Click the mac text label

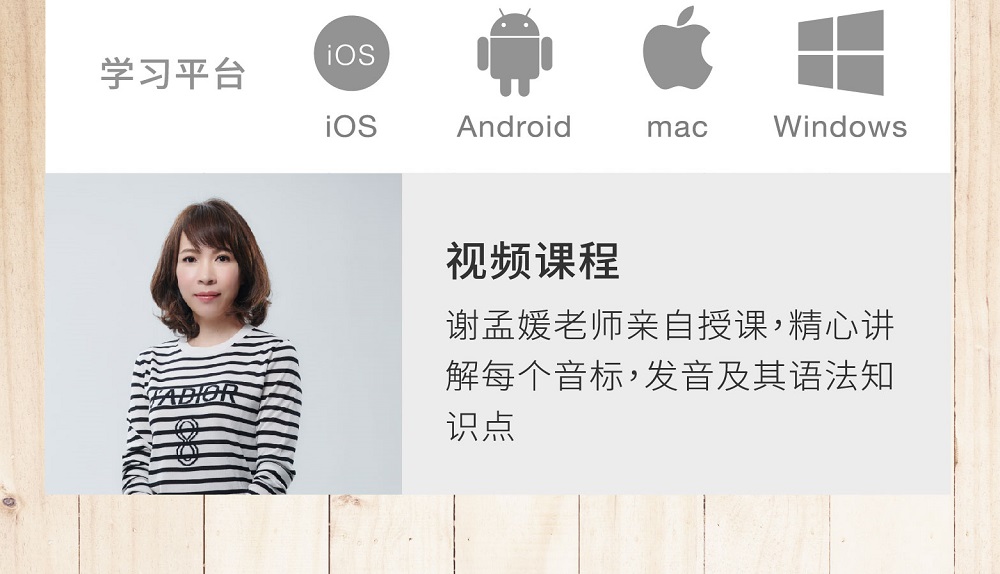(x=677, y=128)
